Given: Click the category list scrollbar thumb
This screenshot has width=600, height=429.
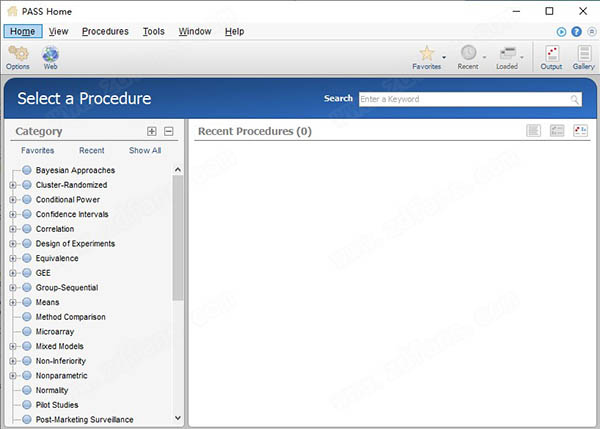Looking at the screenshot, I should coord(178,237).
